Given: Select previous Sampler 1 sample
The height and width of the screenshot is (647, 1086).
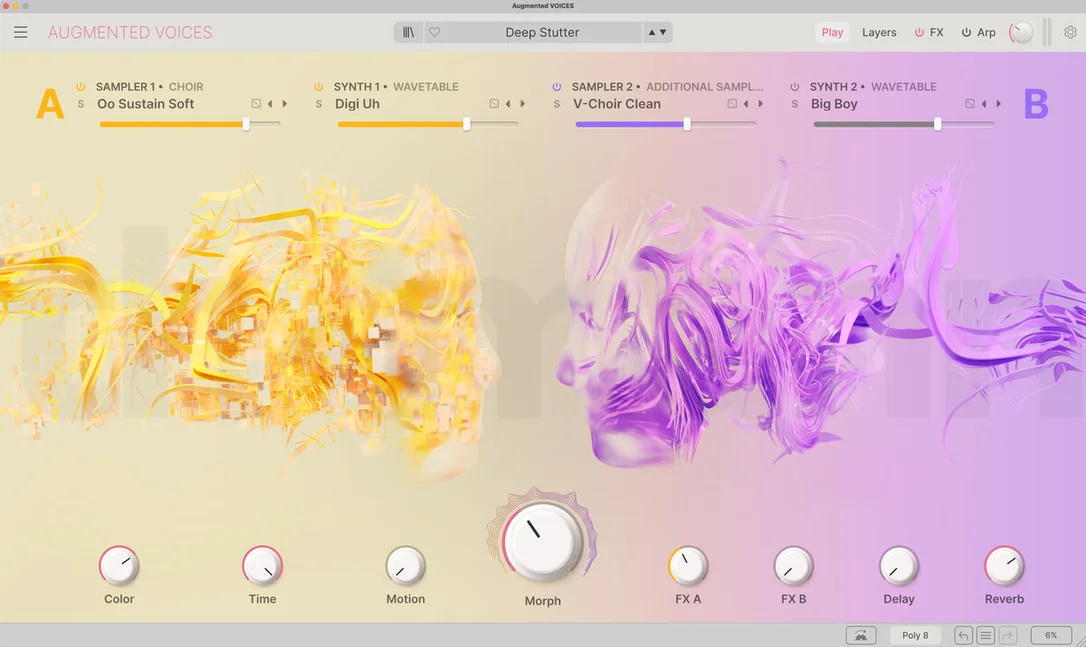Looking at the screenshot, I should pos(270,104).
